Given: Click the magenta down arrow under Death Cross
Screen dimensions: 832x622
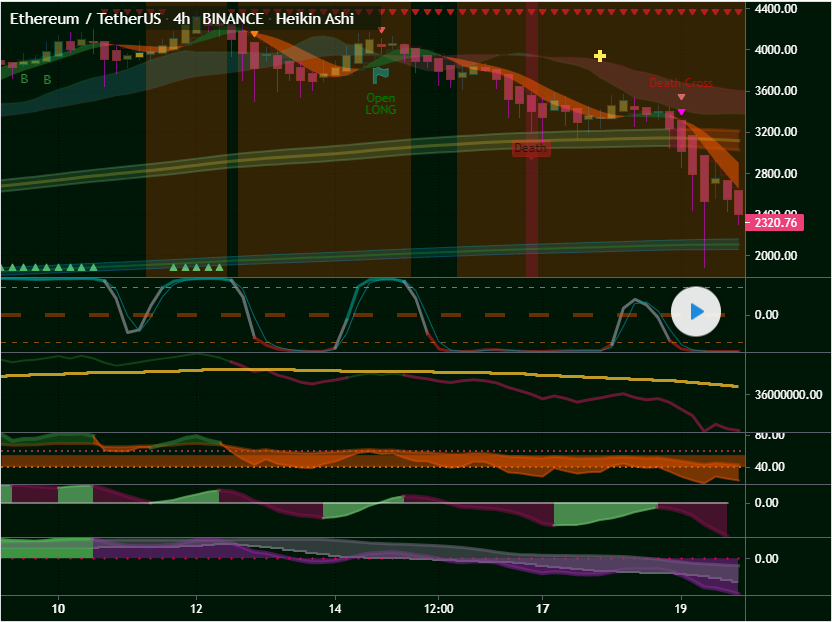Looking at the screenshot, I should 682,112.
